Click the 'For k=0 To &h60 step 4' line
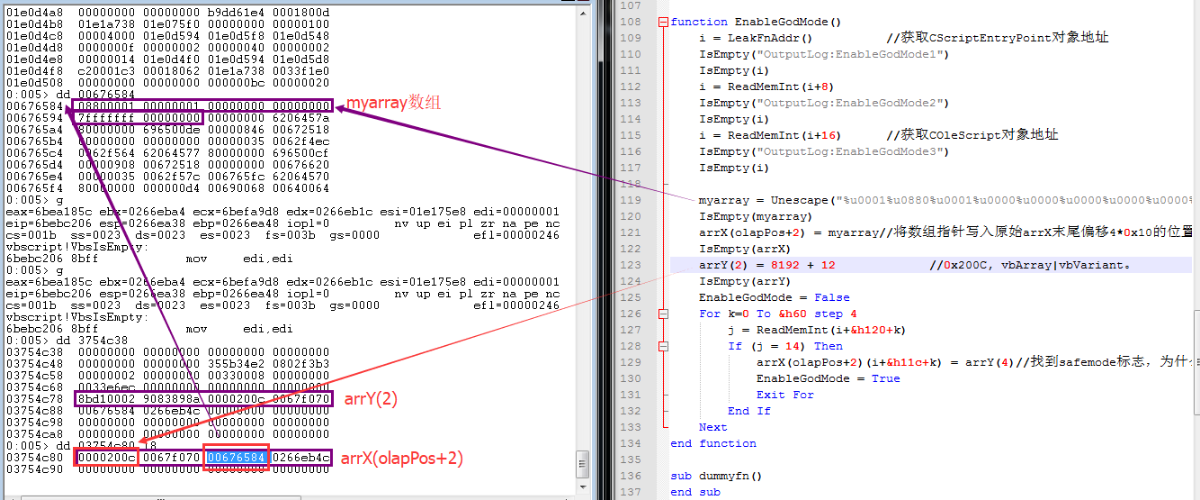The image size is (1200, 500). pyautogui.click(x=778, y=313)
